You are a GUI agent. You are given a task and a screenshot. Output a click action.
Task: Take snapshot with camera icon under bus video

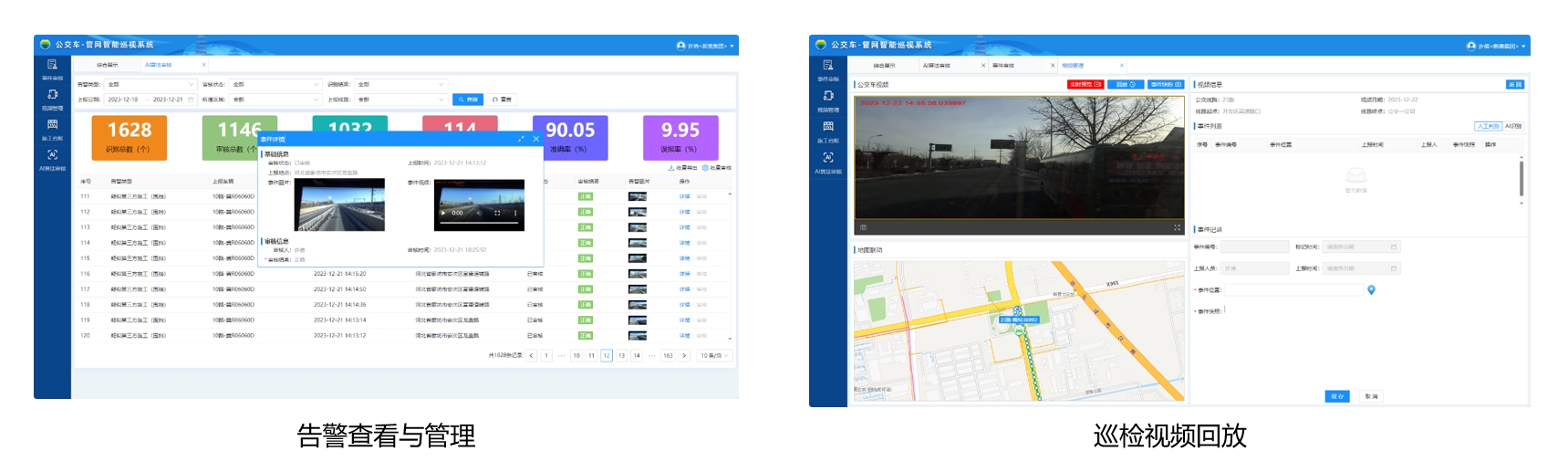(x=863, y=227)
